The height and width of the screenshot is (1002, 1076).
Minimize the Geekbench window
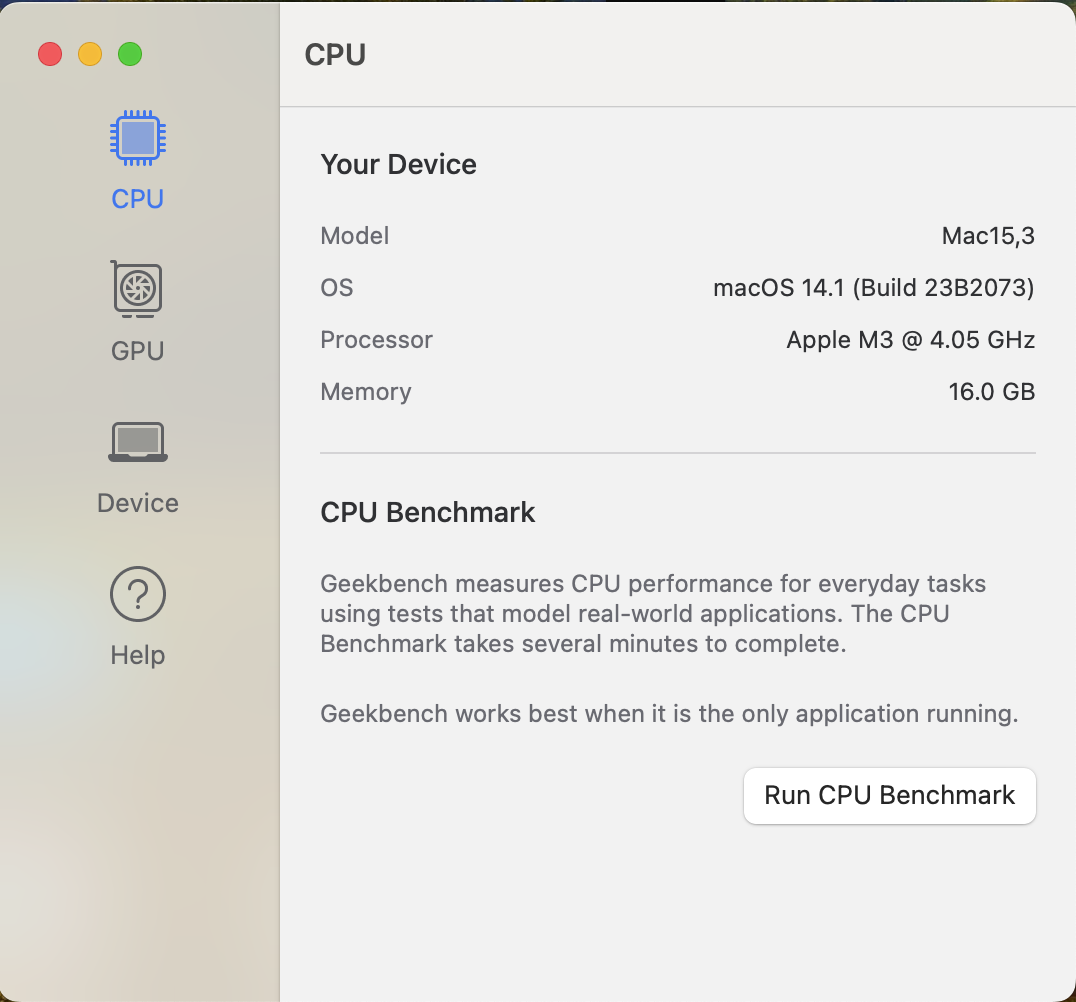(90, 54)
